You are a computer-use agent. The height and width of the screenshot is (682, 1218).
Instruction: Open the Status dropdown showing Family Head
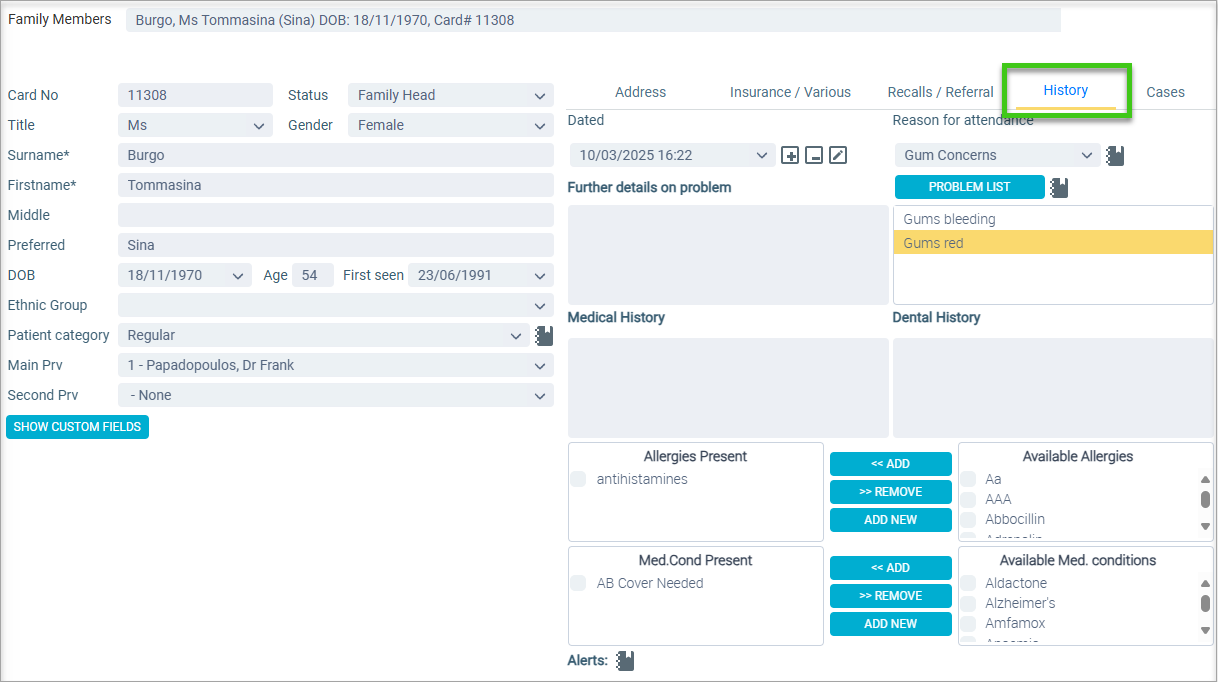[x=451, y=95]
